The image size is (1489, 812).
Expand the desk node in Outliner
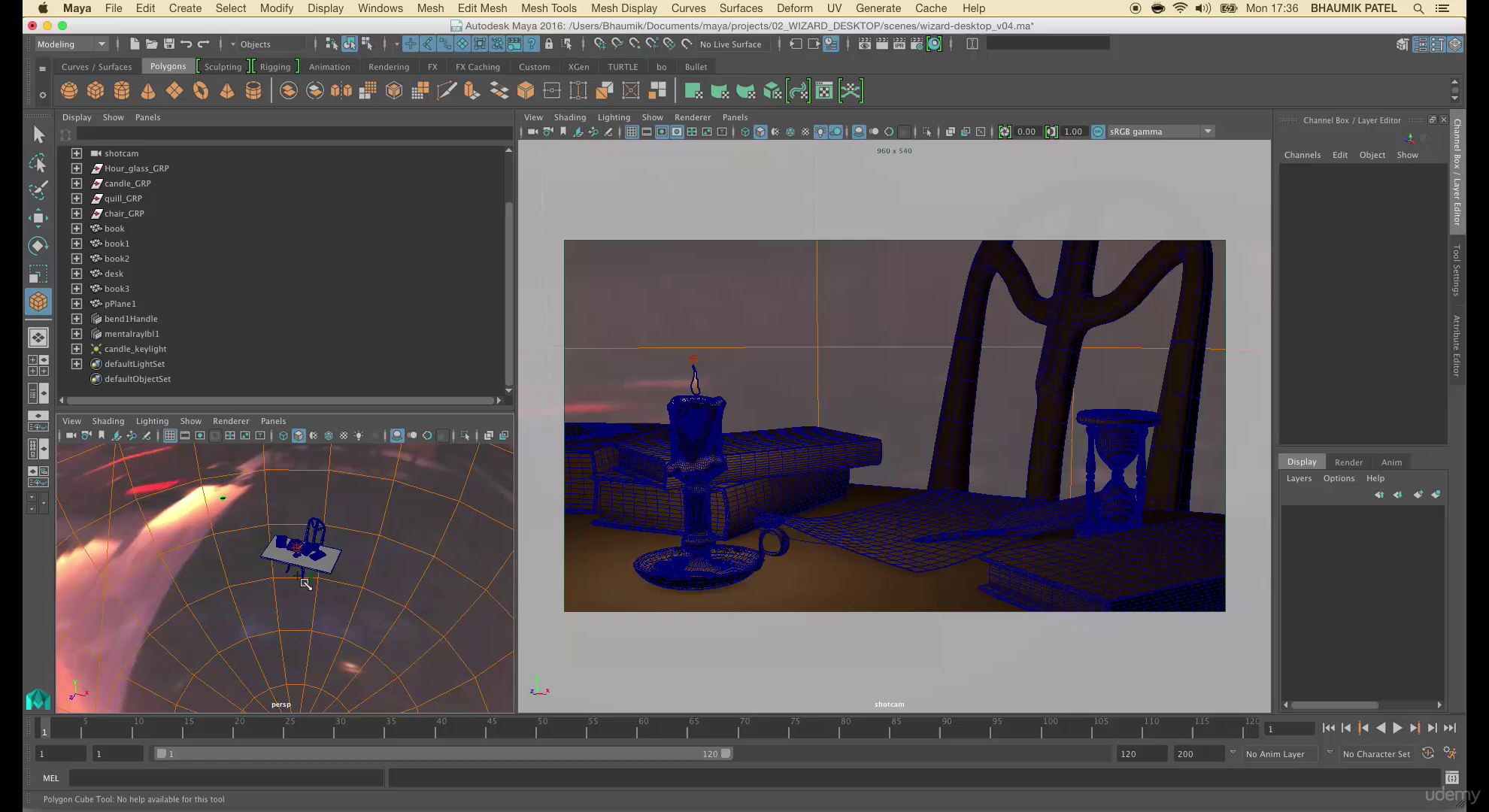coord(77,273)
